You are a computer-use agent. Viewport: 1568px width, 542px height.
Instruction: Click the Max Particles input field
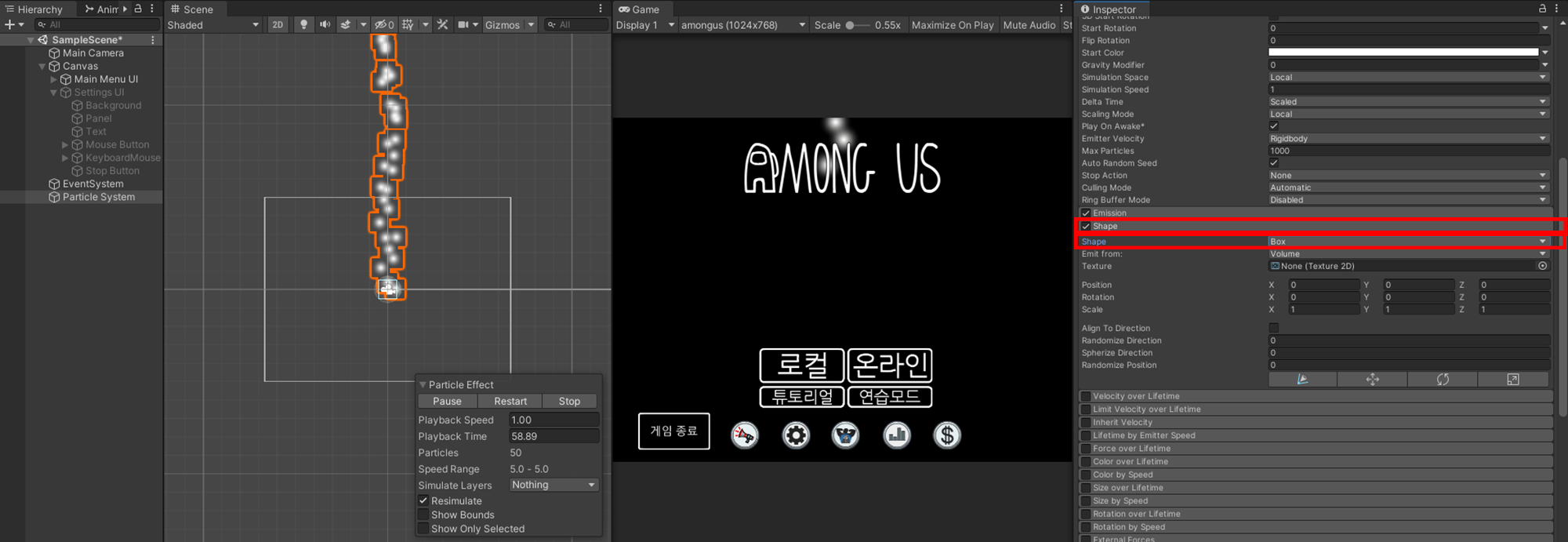click(1408, 151)
